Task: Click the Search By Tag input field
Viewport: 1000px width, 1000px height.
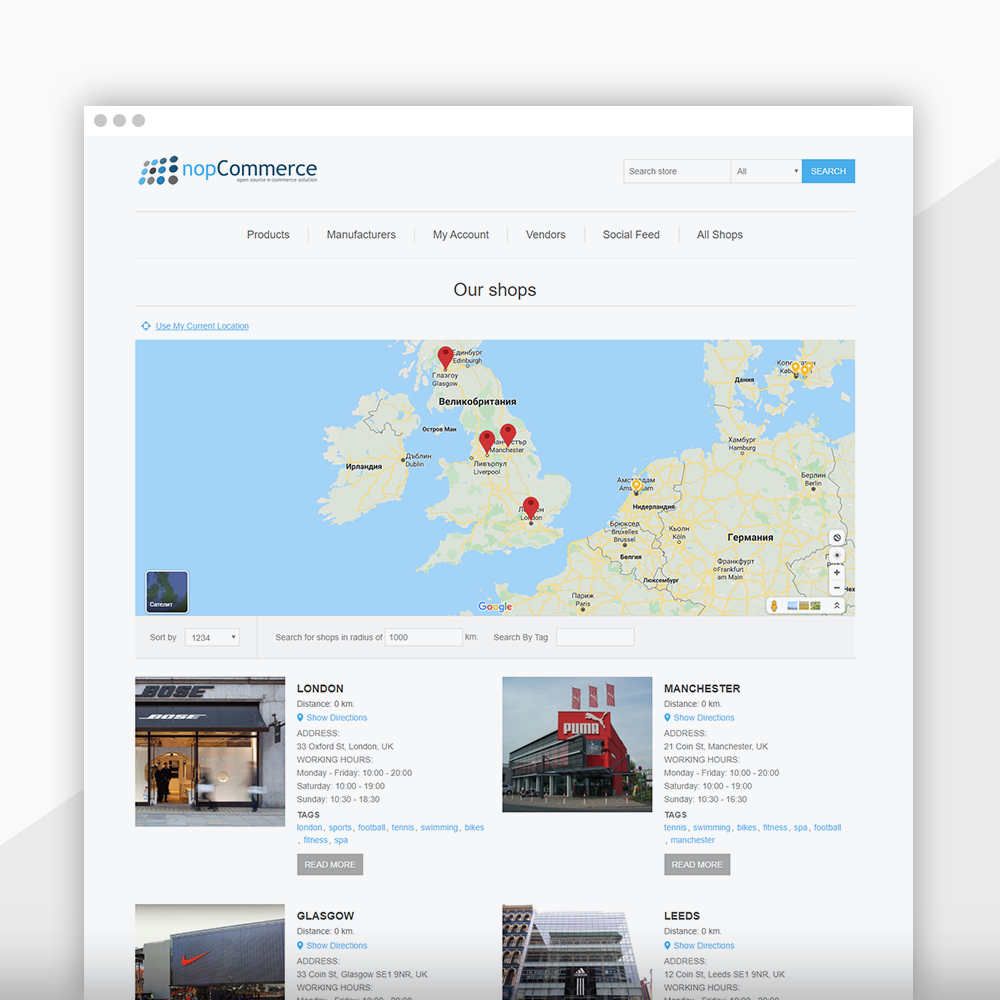Action: point(595,637)
